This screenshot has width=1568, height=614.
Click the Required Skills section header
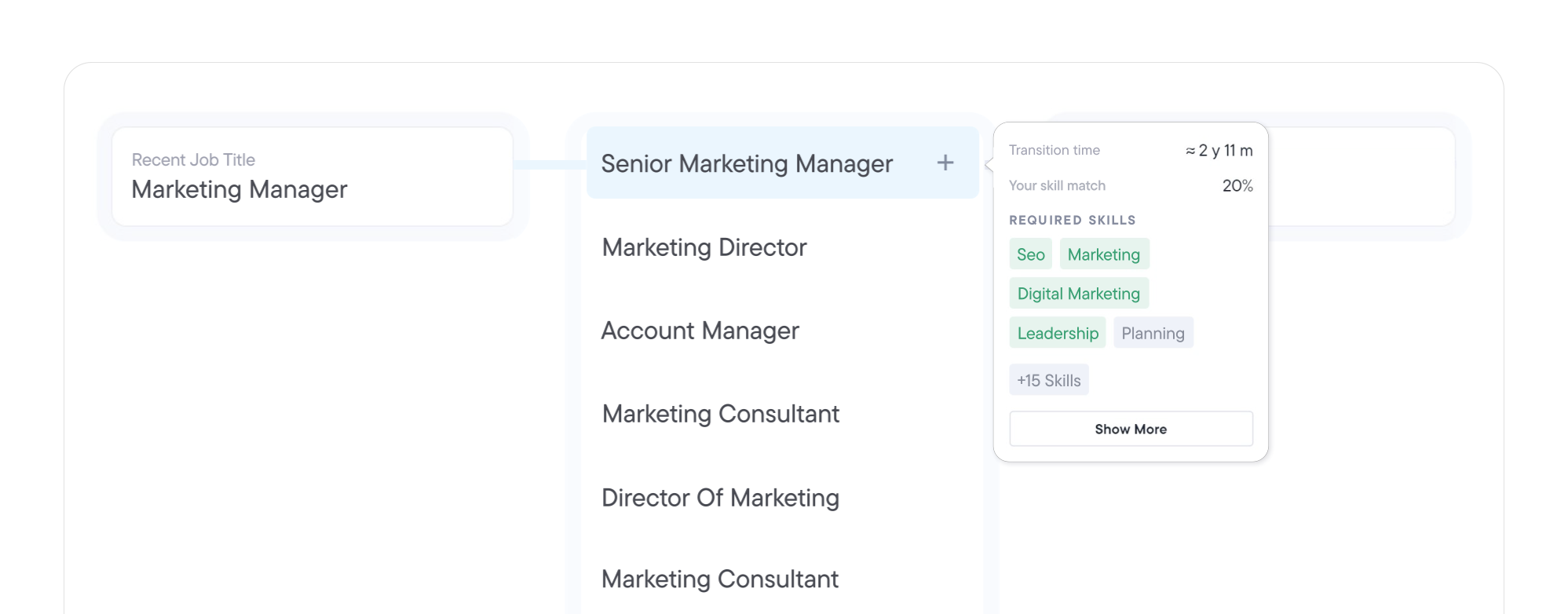[1072, 220]
